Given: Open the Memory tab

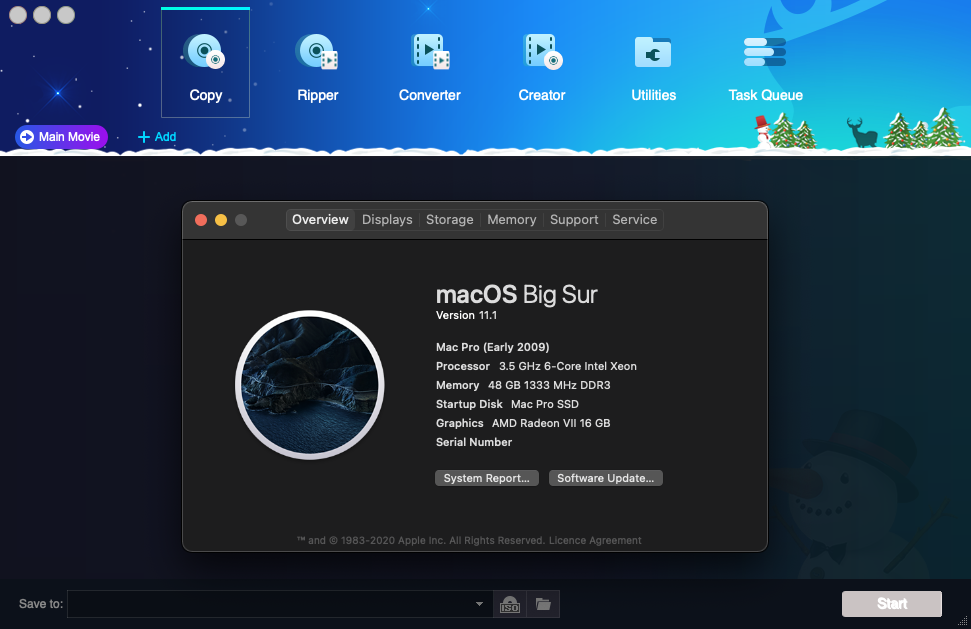Looking at the screenshot, I should click(x=512, y=220).
